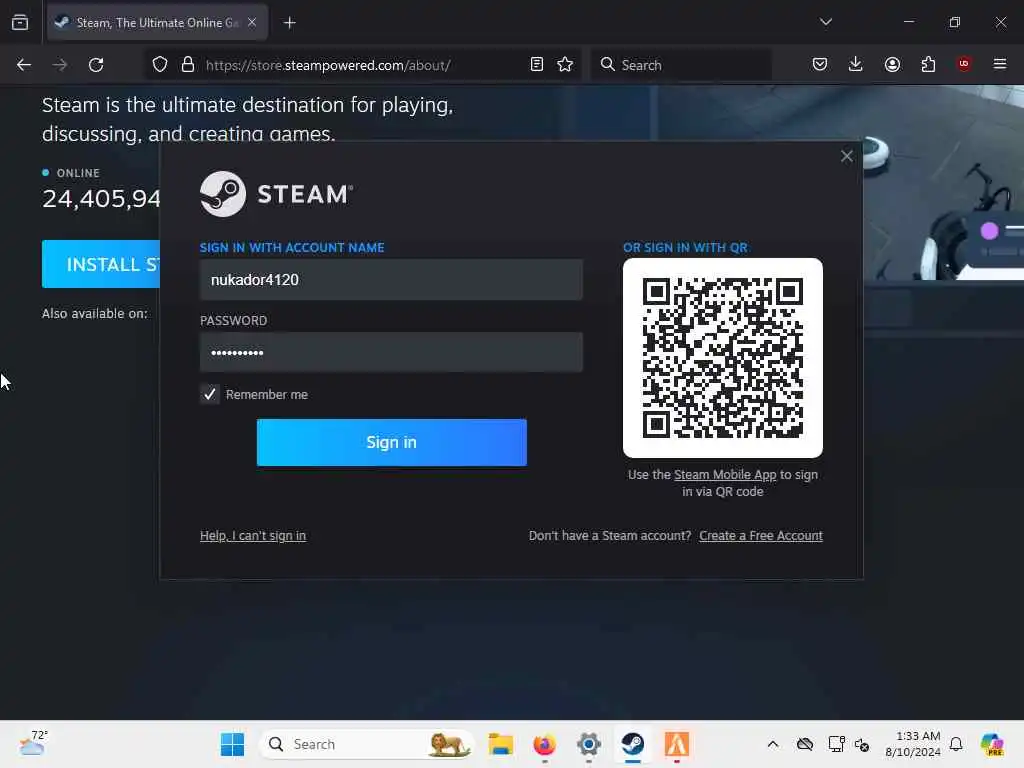Click Create a Free Account link

[x=761, y=536]
